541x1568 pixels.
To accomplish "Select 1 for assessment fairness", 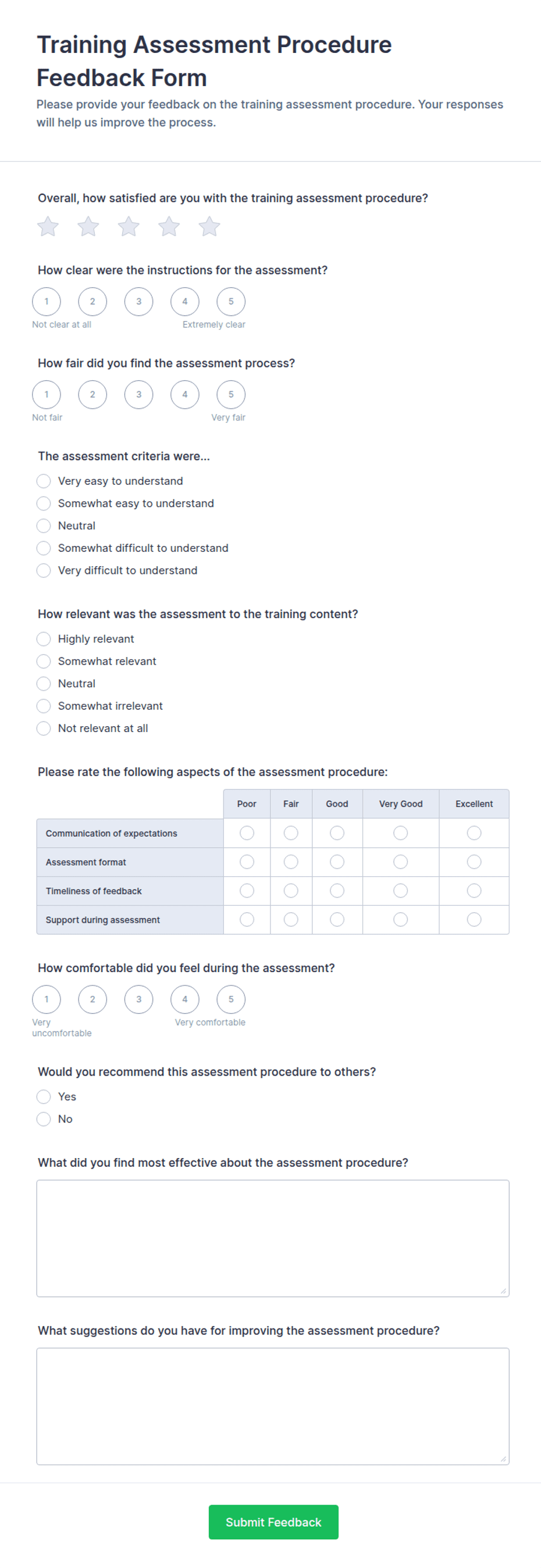I will click(x=47, y=394).
